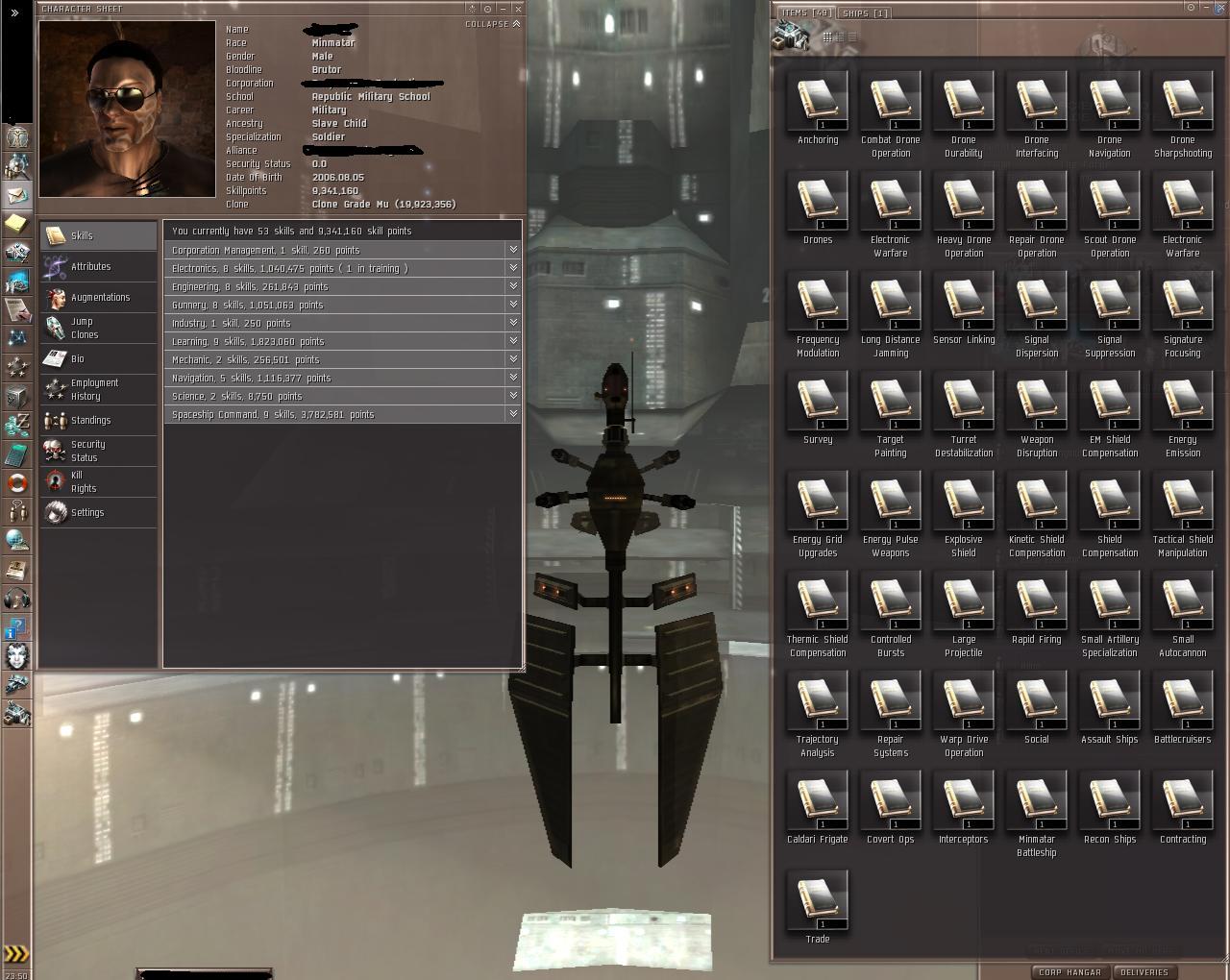The image size is (1230, 980).
Task: Click the character portrait image
Action: 128,110
